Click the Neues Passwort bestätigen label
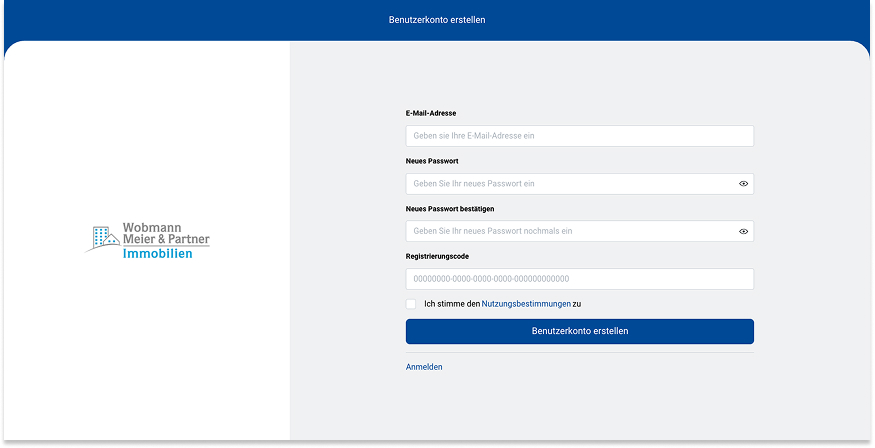 click(x=450, y=209)
